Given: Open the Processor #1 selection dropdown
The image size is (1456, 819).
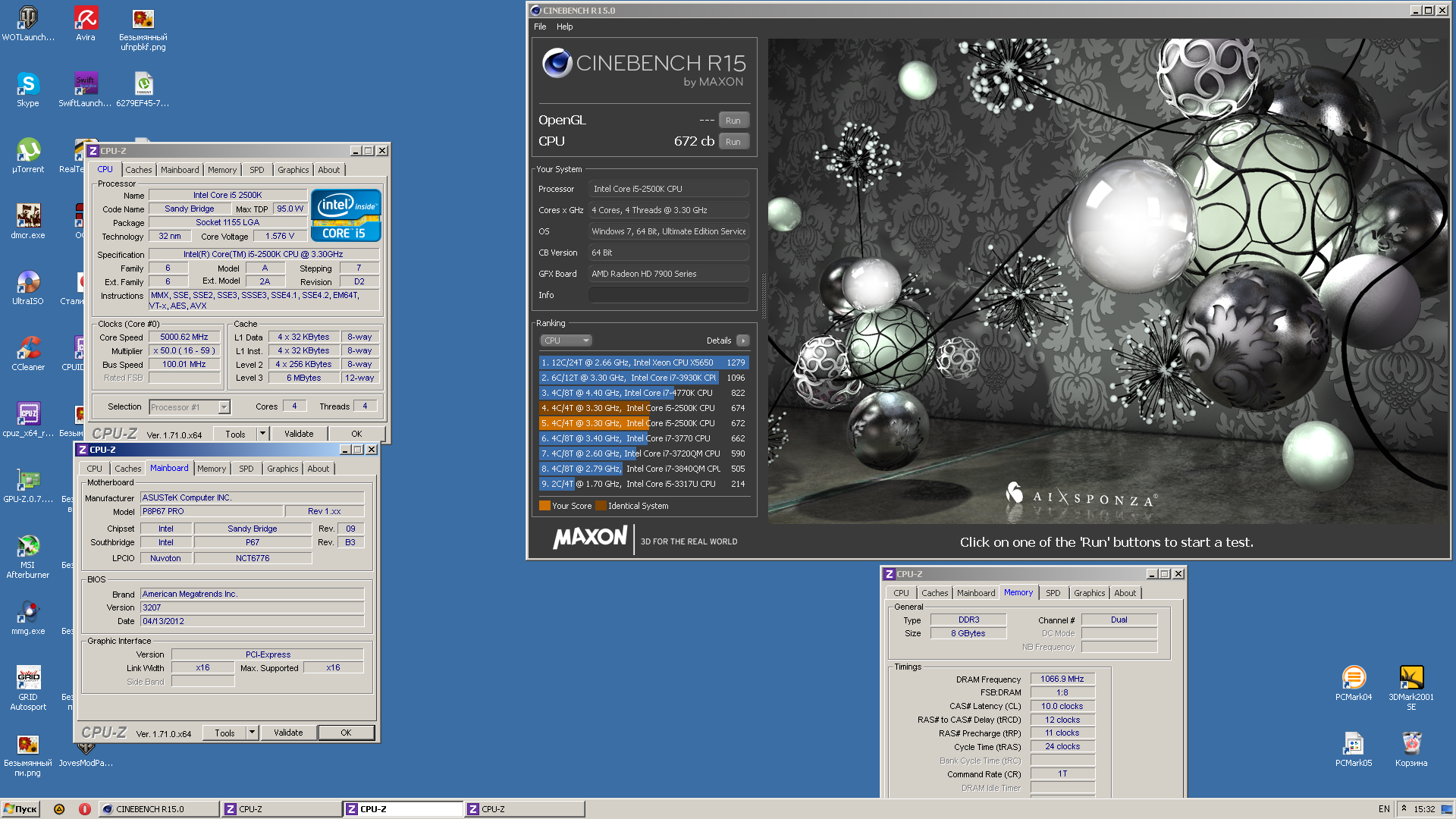Looking at the screenshot, I should click(x=190, y=407).
